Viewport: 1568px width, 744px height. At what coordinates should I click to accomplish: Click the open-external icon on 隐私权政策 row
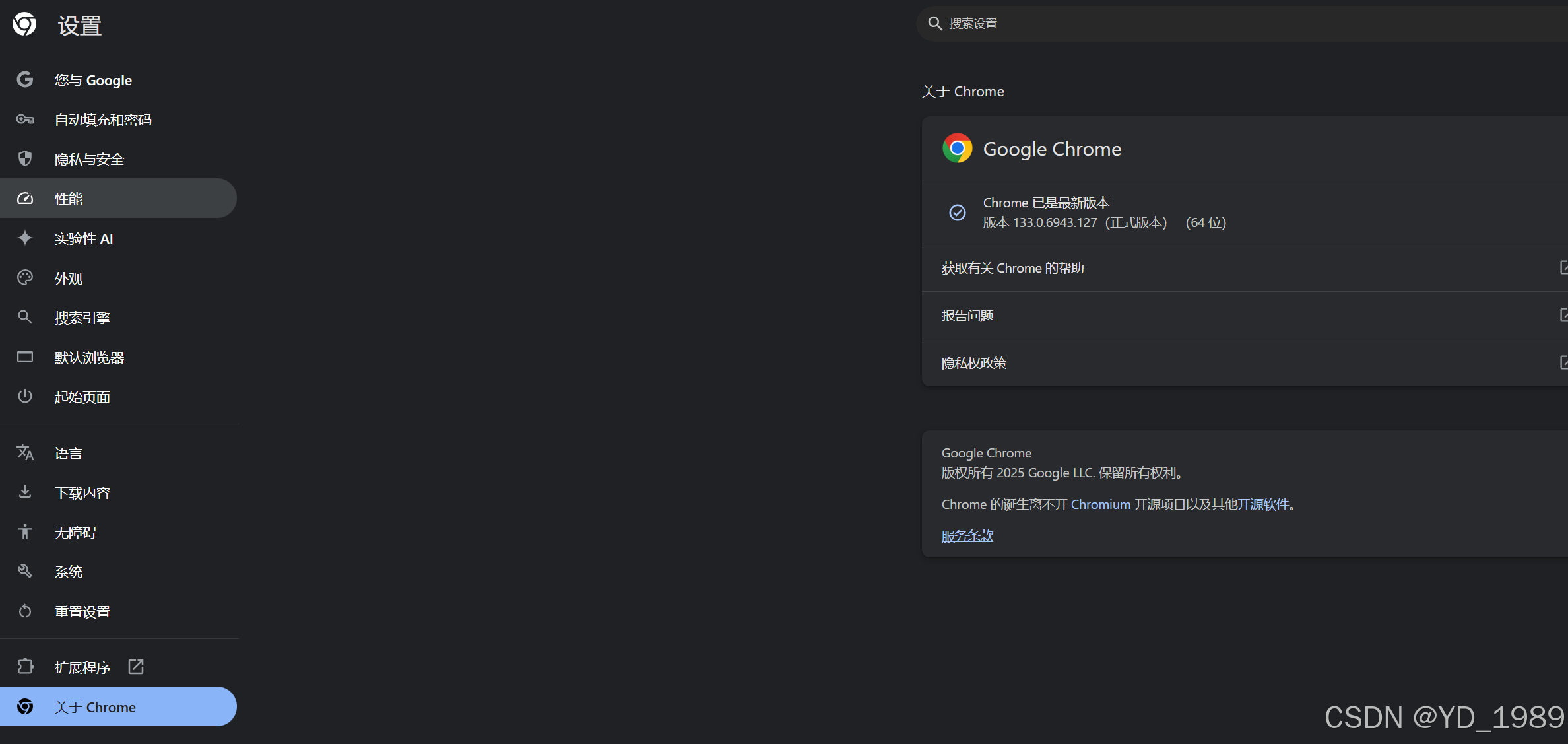coord(1563,362)
